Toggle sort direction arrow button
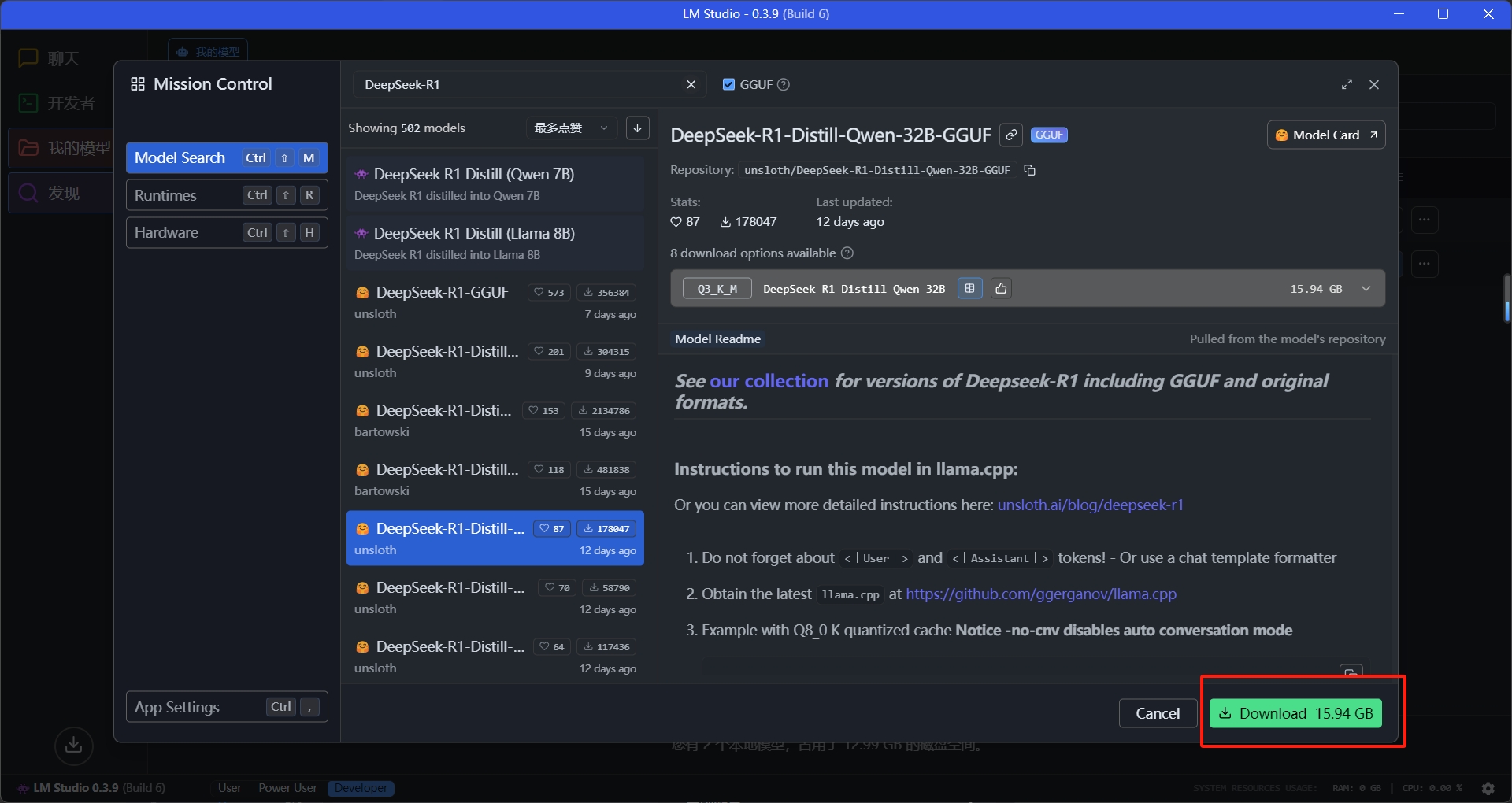The image size is (1512, 803). 638,128
